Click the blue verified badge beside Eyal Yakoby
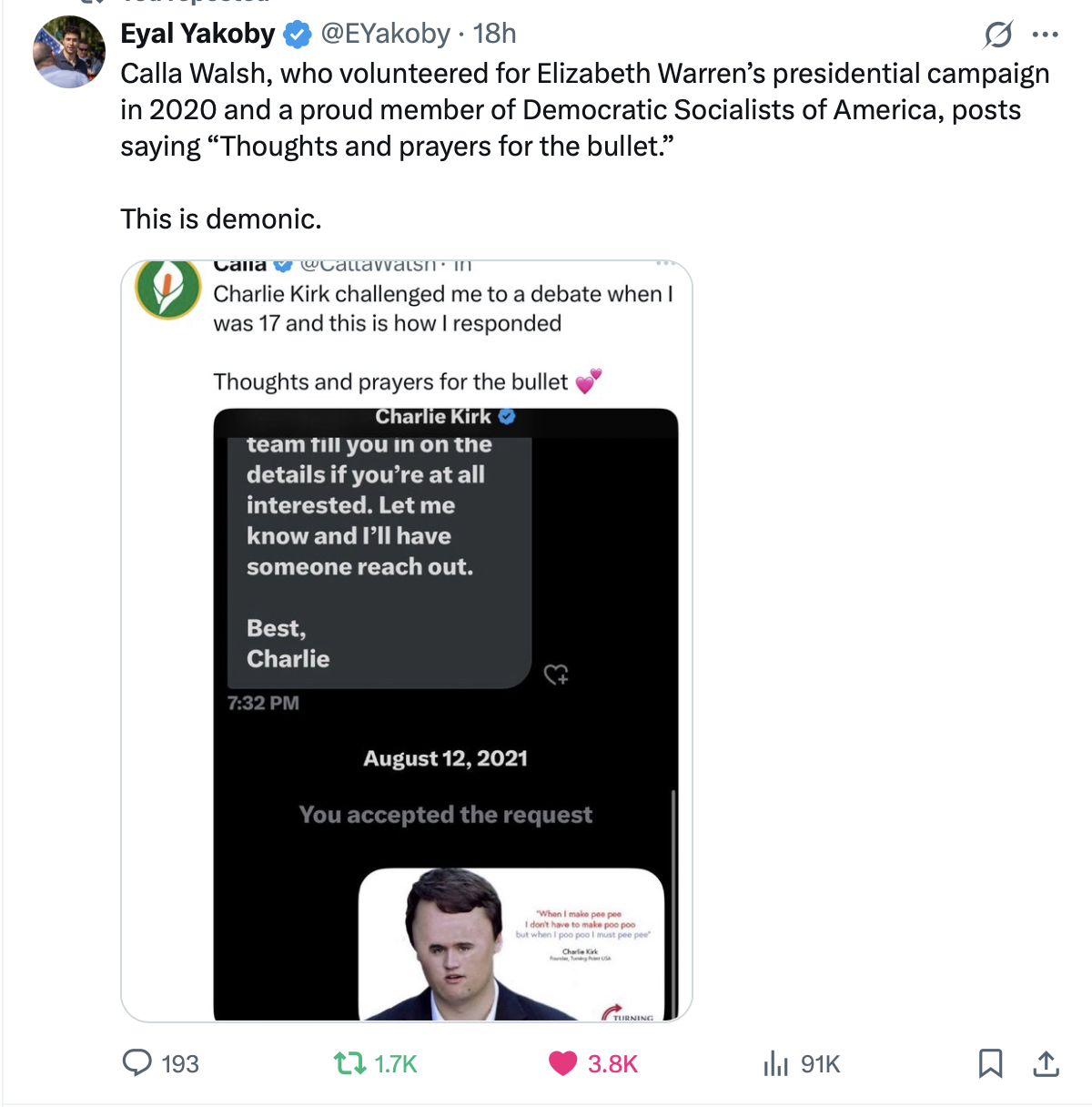Viewport: 1092px width, 1107px height. pos(297,35)
